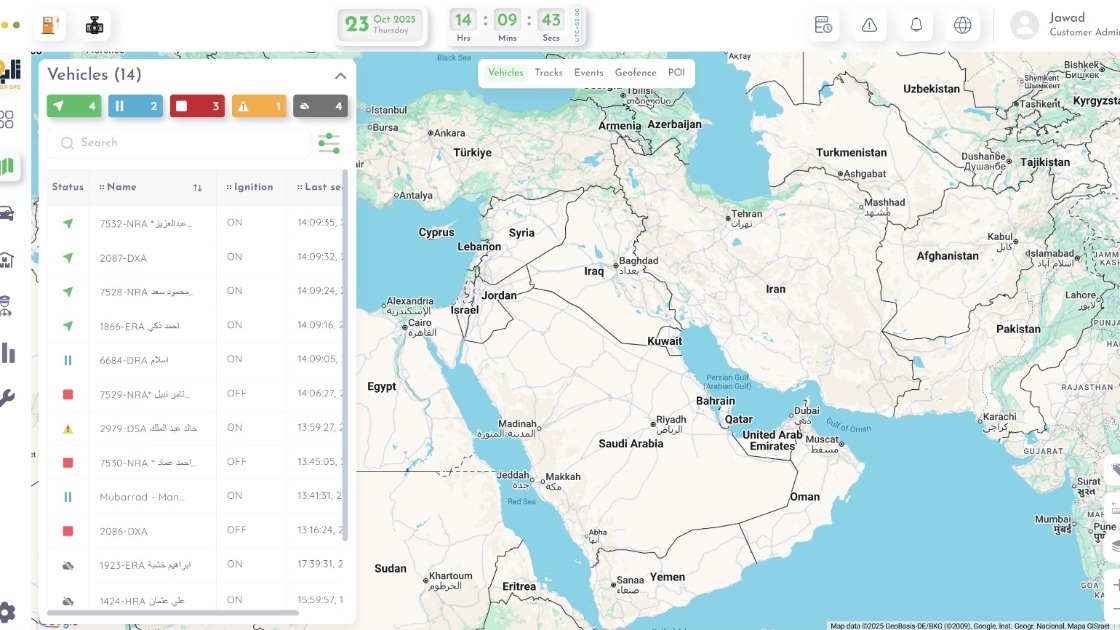The height and width of the screenshot is (630, 1120).
Task: Open the globe language selector
Action: 962,25
